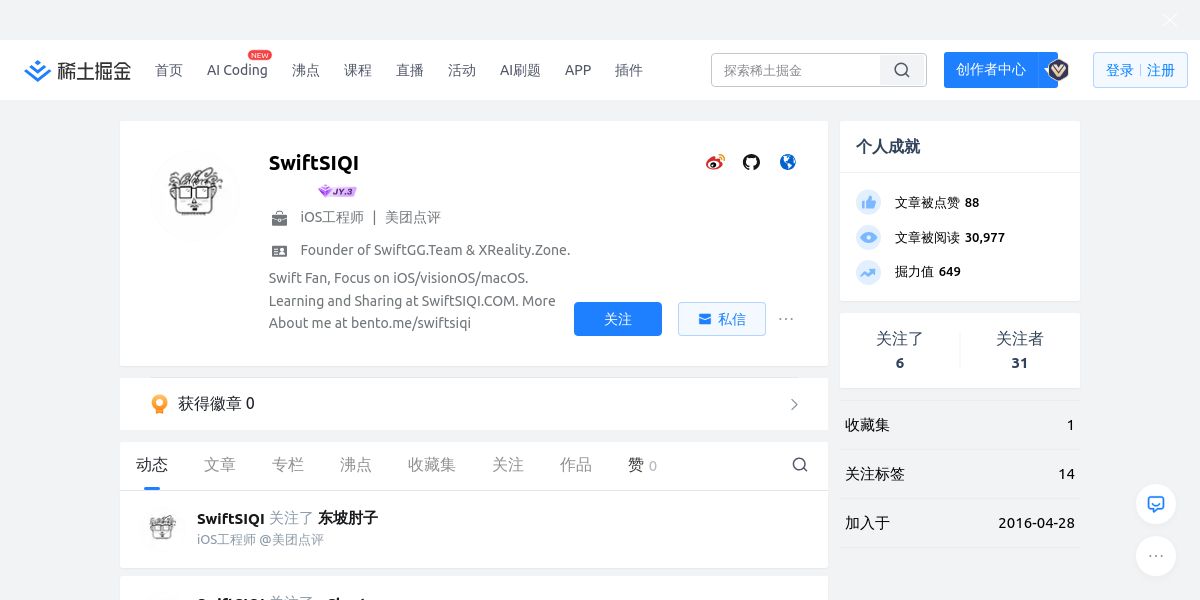
Task: Open 沸点 in the top navigation
Action: [x=306, y=70]
